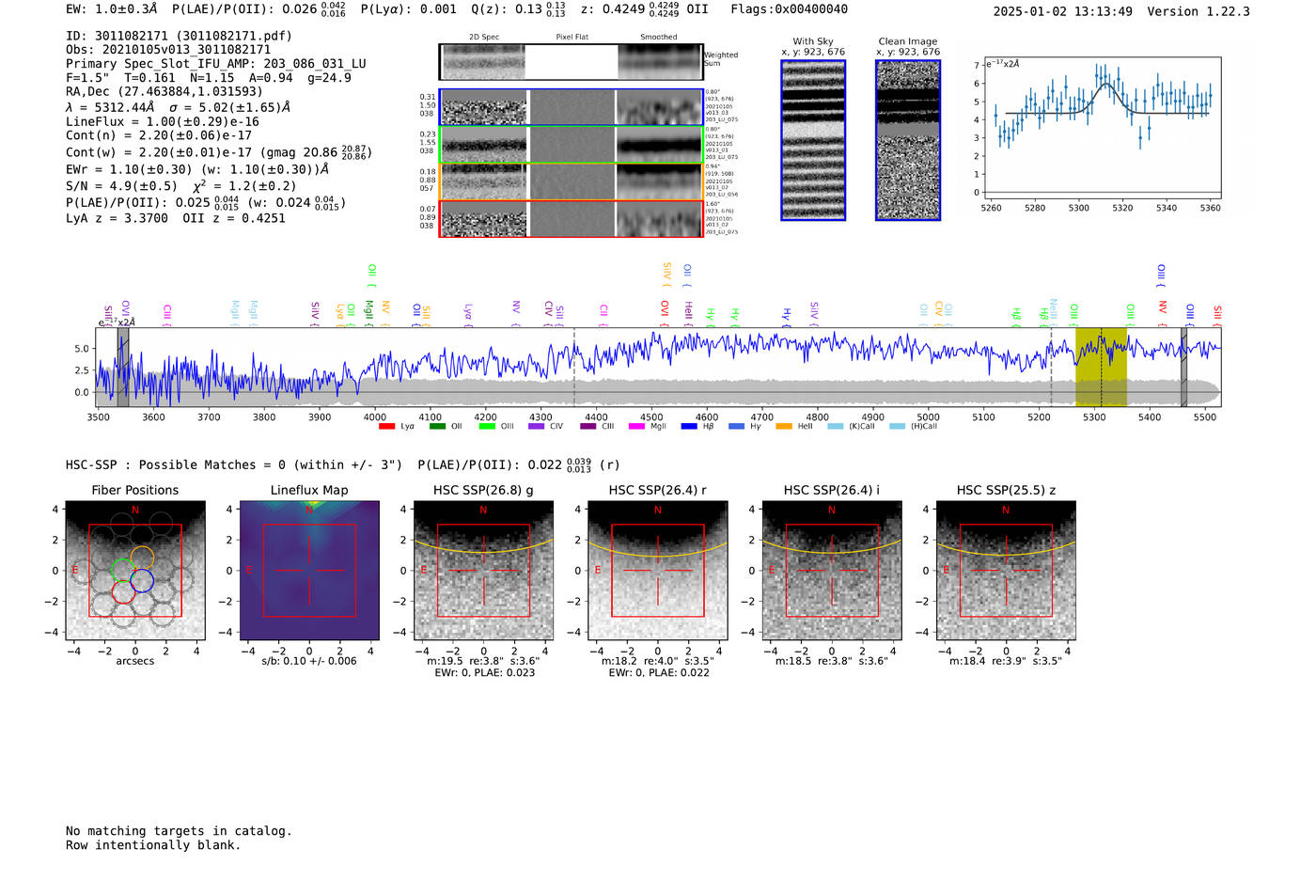Click the green fiber circle in Fiber Positions

[x=123, y=570]
